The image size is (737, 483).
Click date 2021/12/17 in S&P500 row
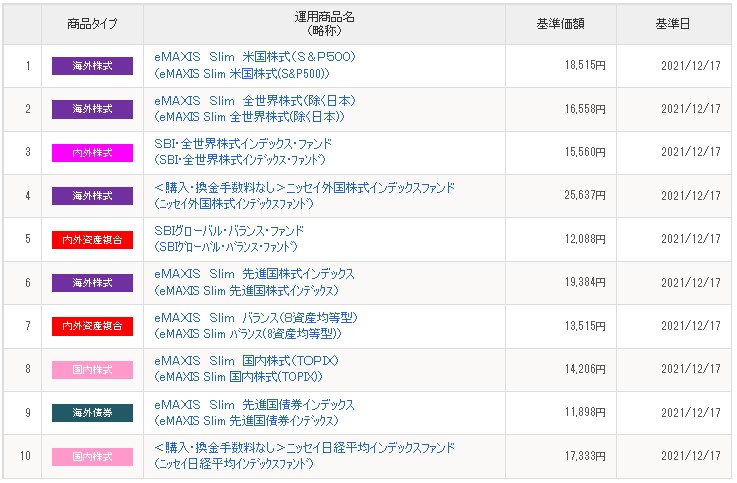(x=691, y=66)
